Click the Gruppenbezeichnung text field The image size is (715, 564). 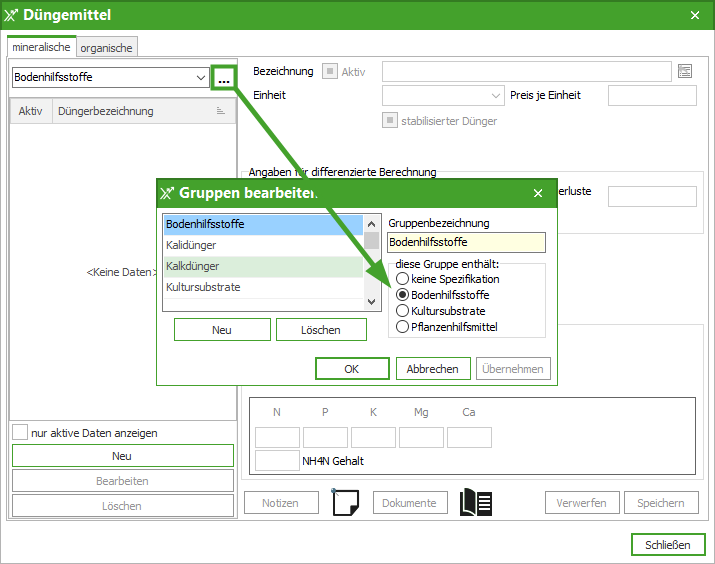click(466, 242)
